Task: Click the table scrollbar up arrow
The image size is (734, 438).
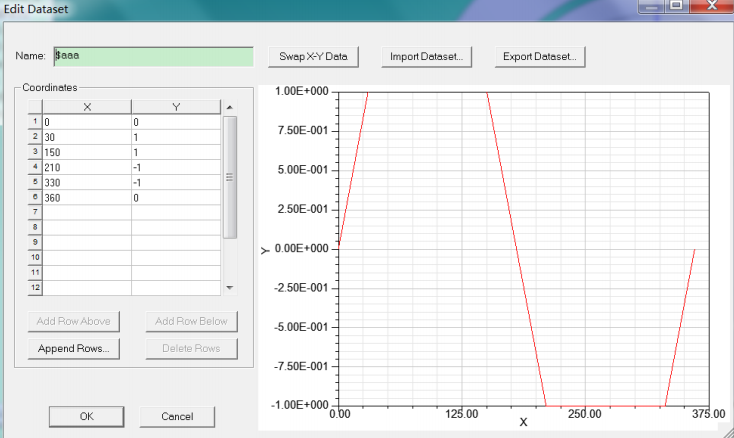Action: 229,107
